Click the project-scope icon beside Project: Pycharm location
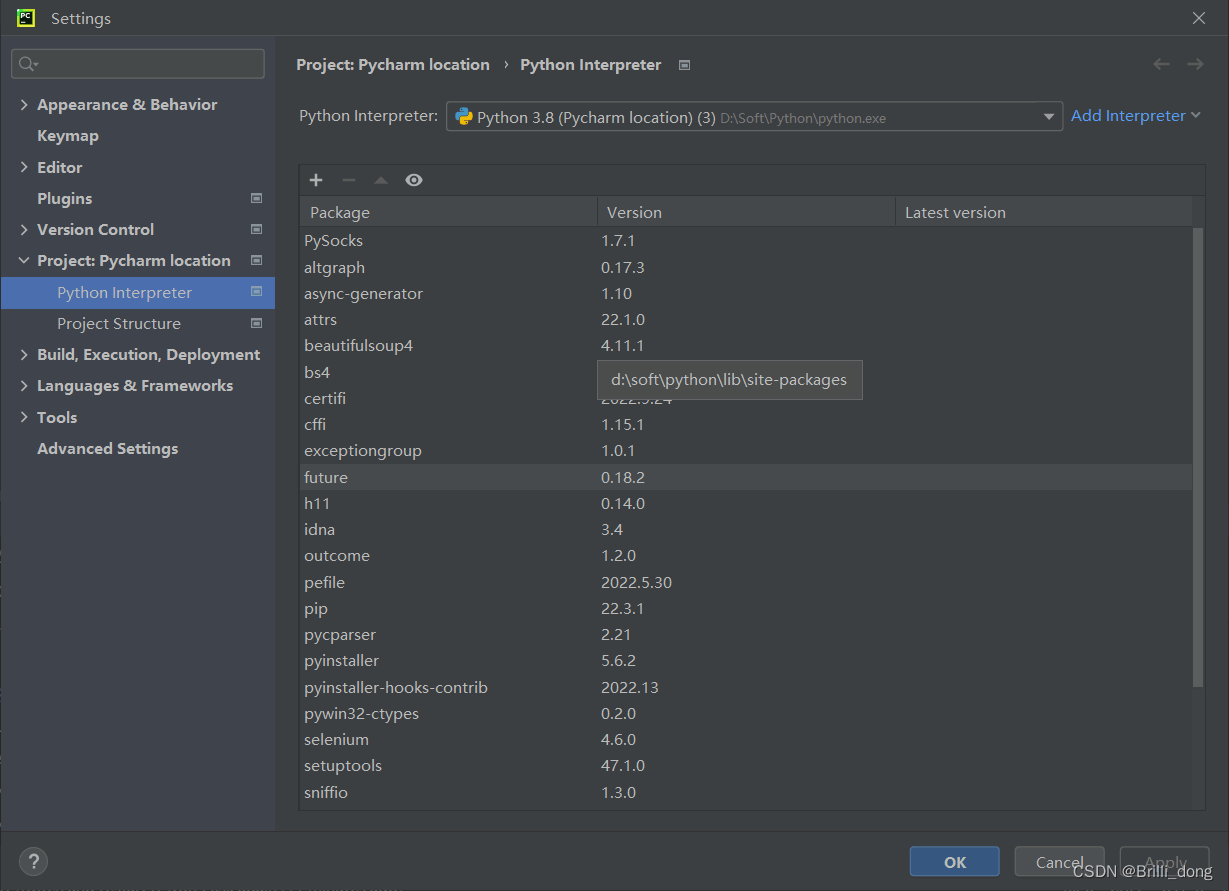 256,260
